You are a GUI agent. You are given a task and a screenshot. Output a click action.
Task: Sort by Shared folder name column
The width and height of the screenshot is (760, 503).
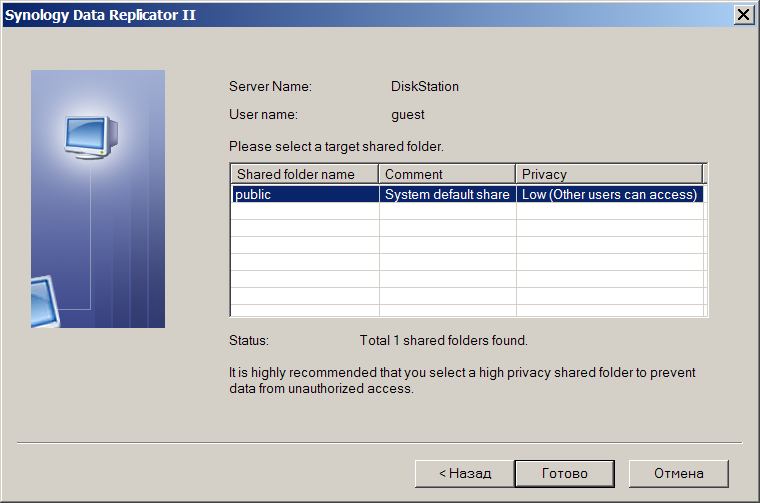pyautogui.click(x=304, y=174)
